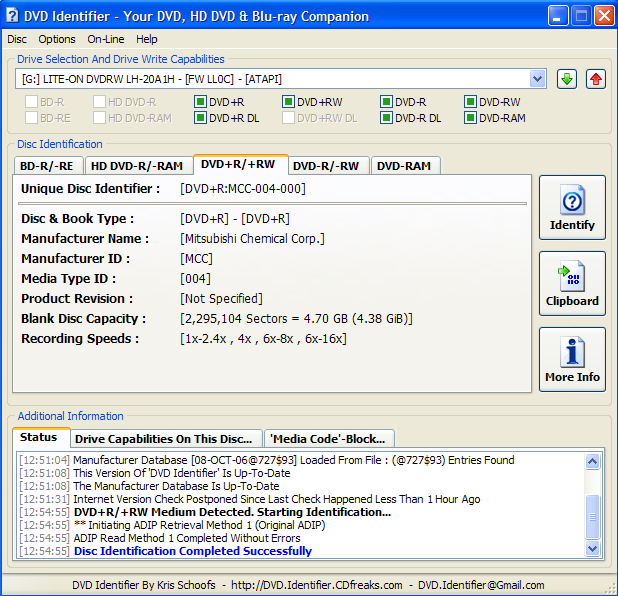Open the On-Line menu

[106, 39]
